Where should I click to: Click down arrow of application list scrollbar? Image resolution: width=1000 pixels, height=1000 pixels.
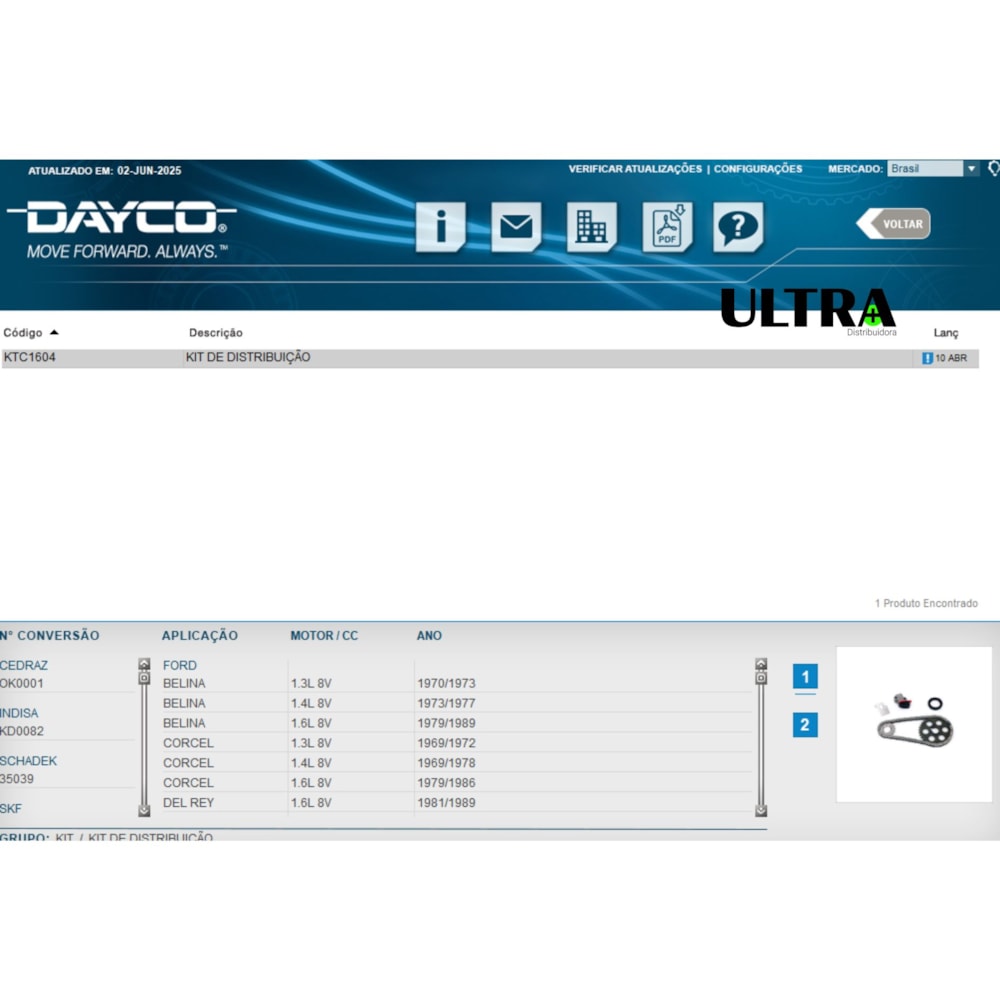(x=761, y=811)
